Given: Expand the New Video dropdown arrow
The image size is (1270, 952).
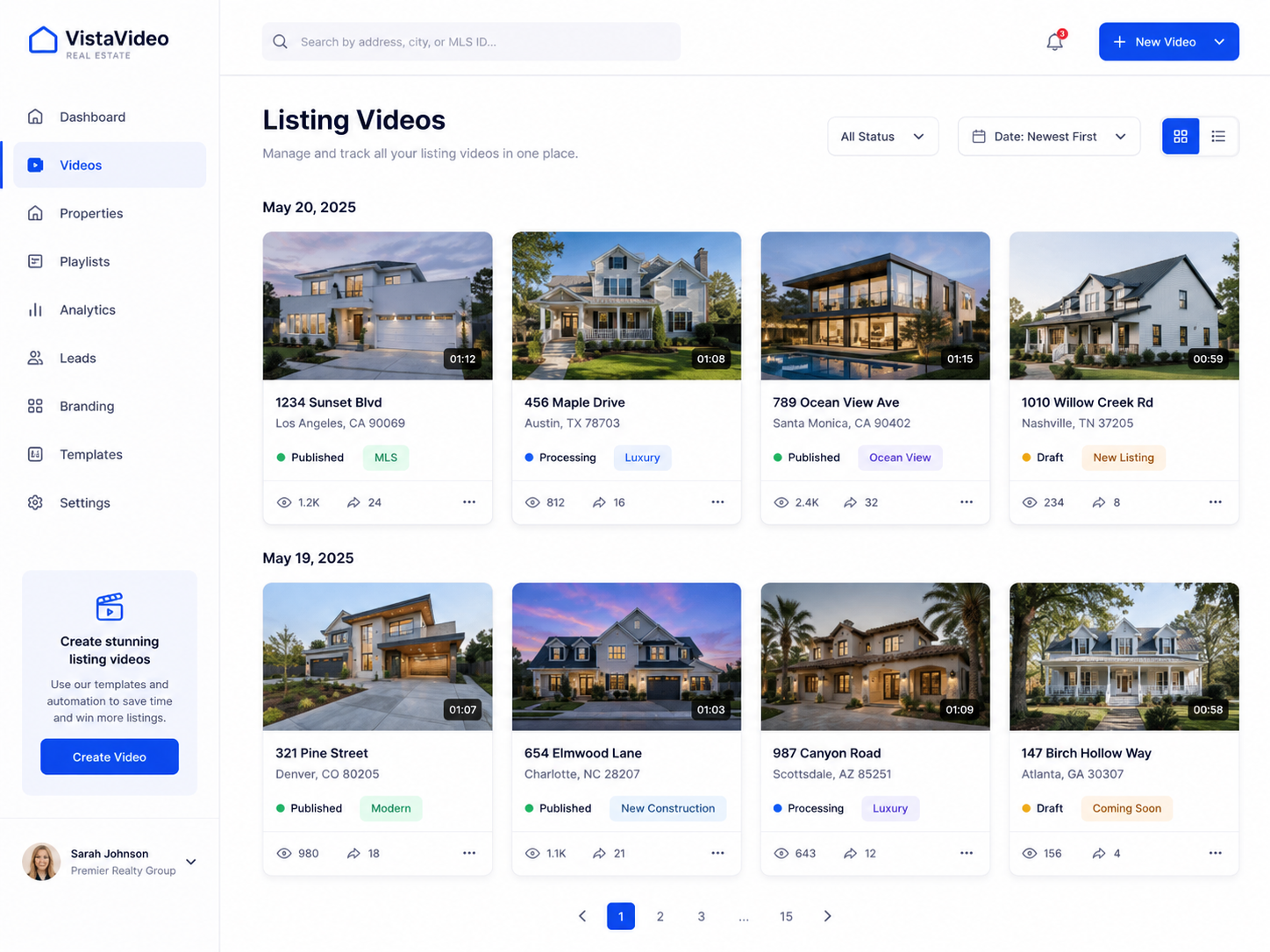Looking at the screenshot, I should pyautogui.click(x=1219, y=41).
